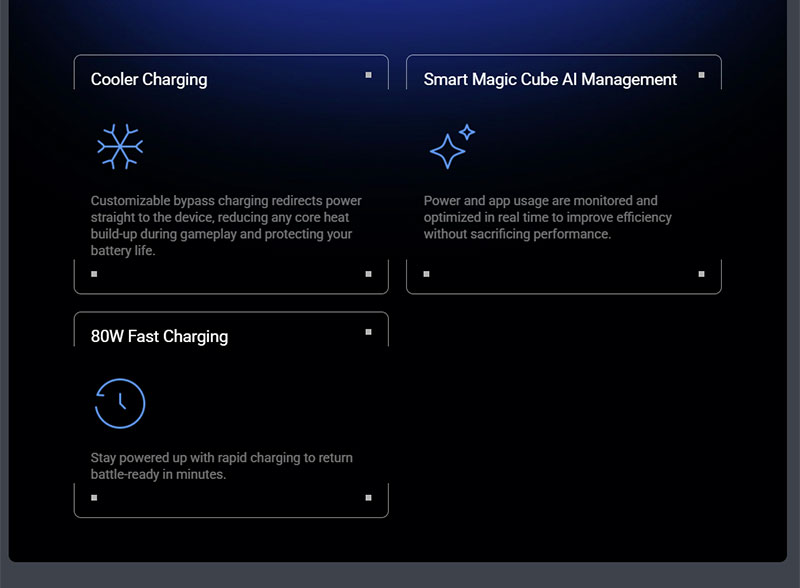
Task: Click the rapid charging battle-ready description text
Action: pos(221,466)
